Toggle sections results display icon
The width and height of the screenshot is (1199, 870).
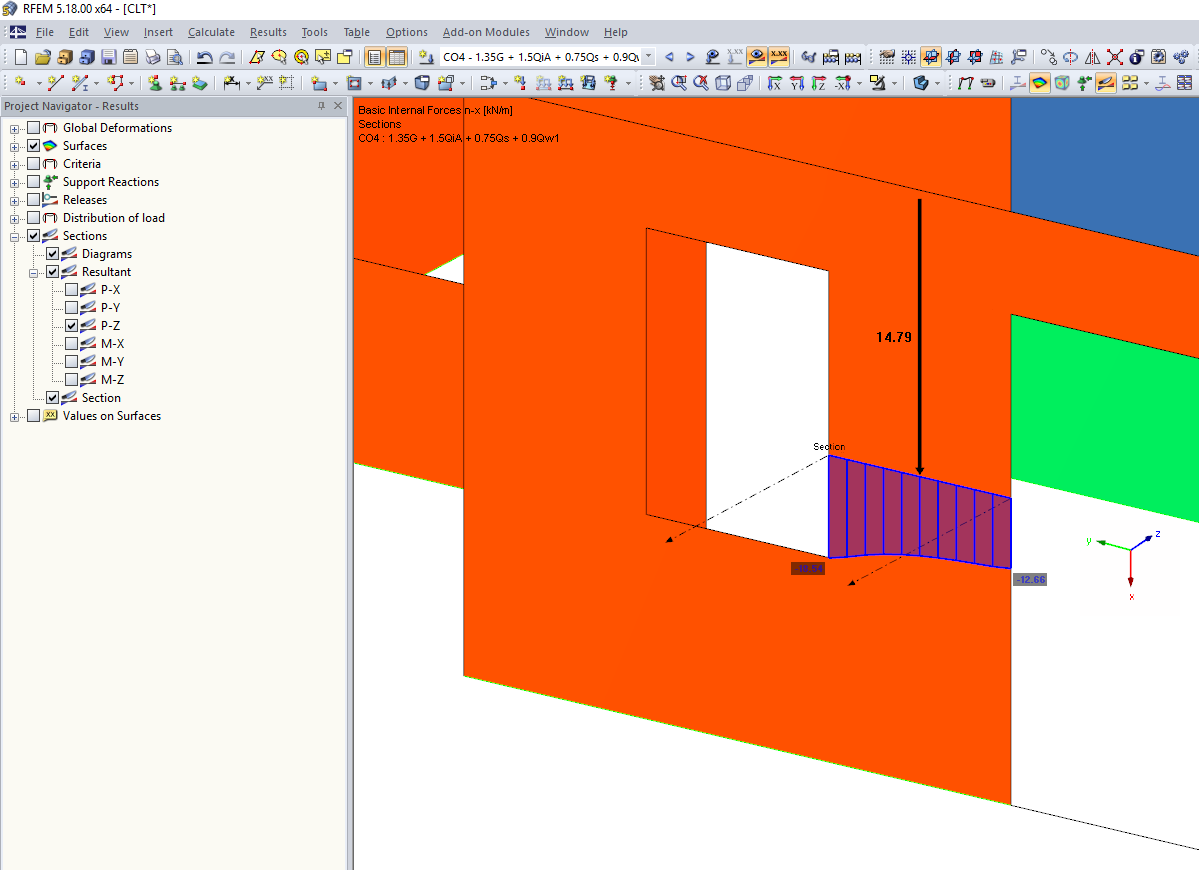(x=1106, y=83)
